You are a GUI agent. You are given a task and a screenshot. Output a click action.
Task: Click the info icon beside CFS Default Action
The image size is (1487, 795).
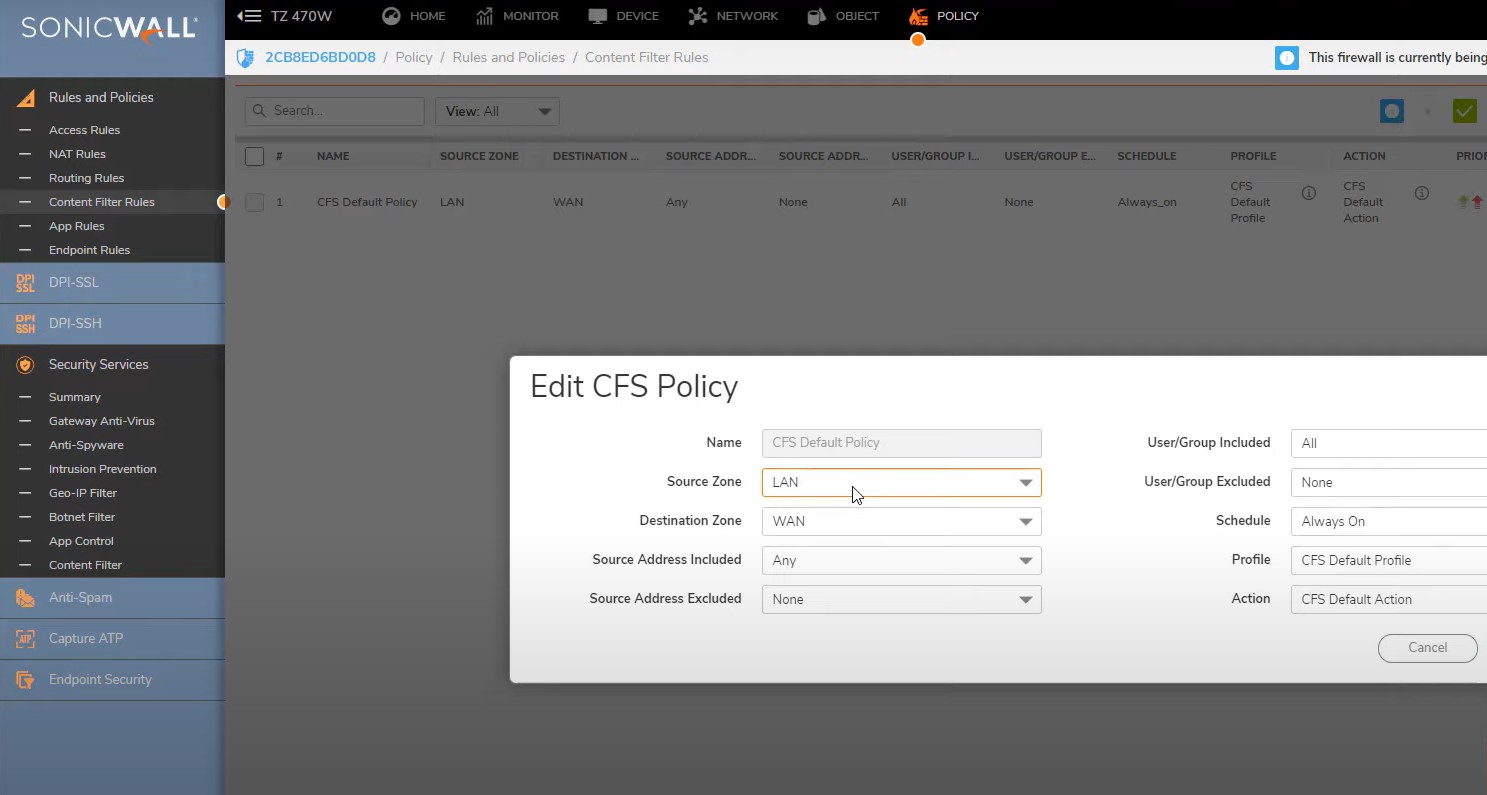coord(1421,193)
